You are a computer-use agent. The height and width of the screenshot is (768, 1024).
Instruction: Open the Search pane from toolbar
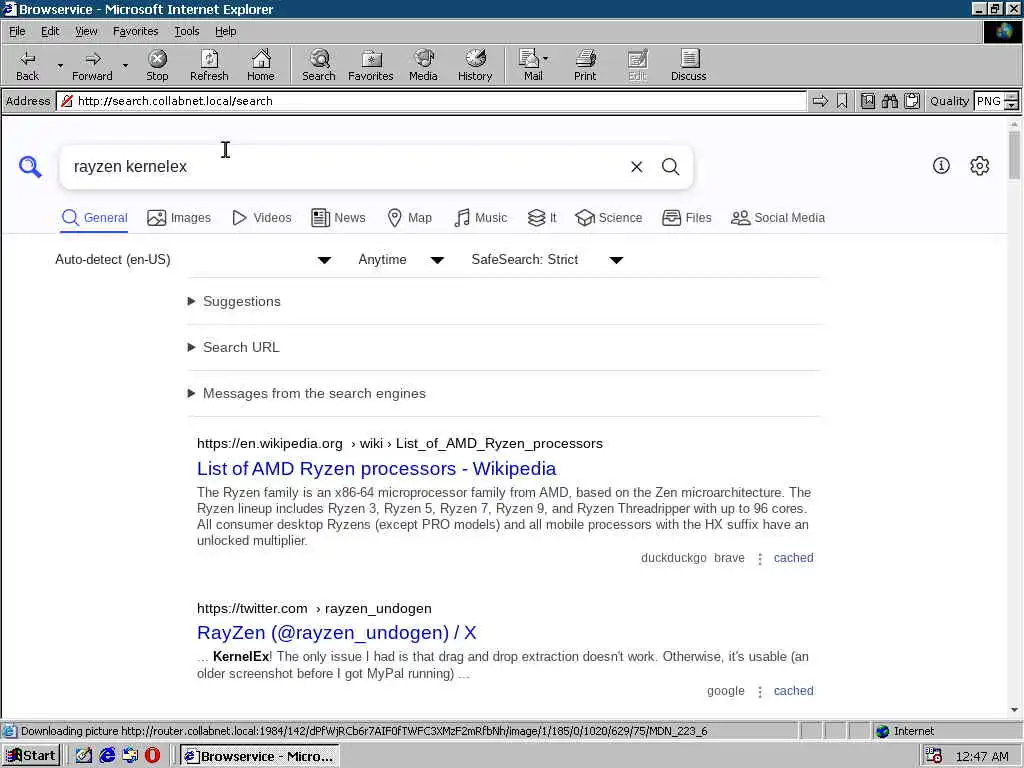click(319, 65)
